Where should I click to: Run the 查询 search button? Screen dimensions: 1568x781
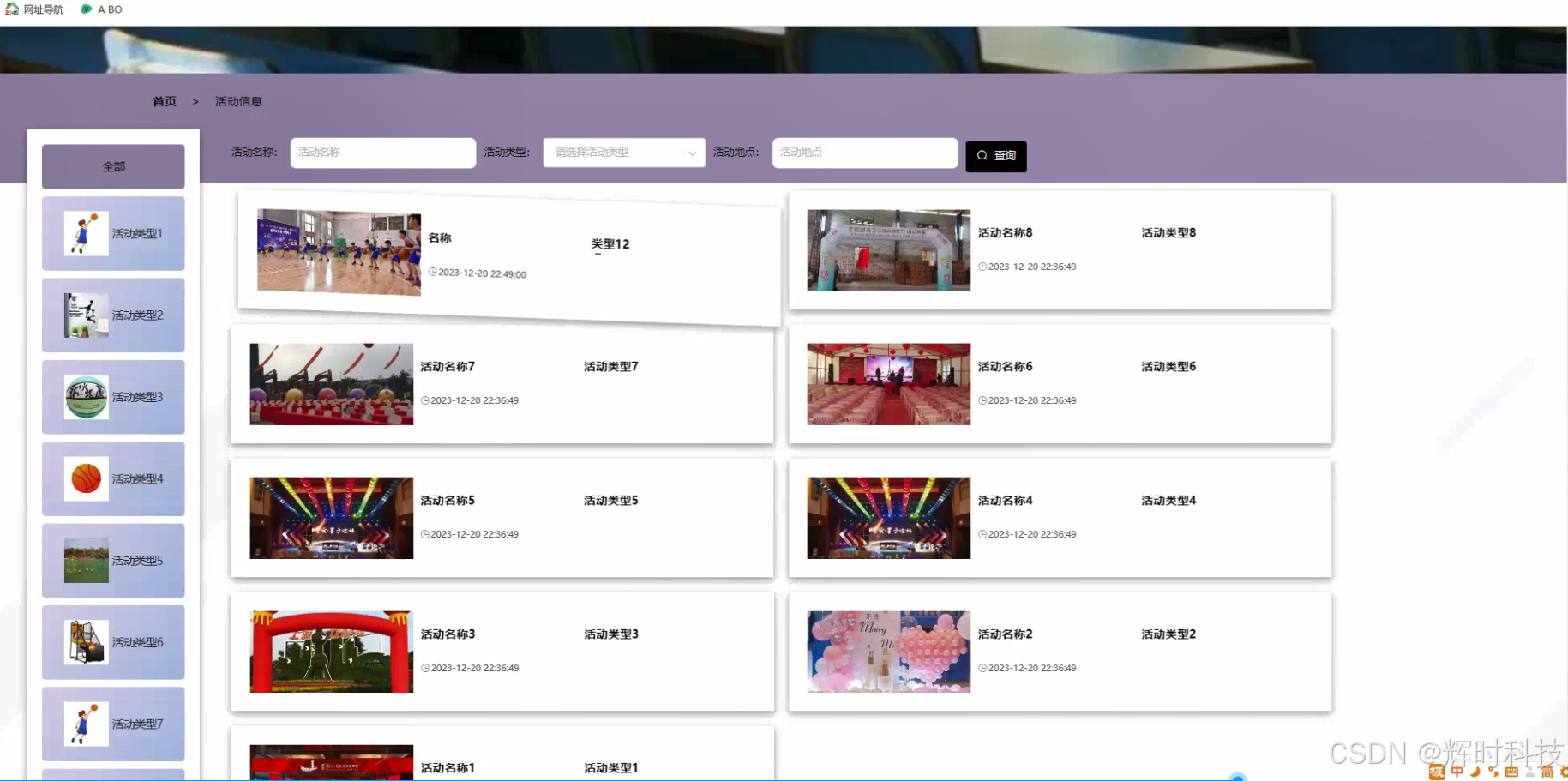[x=996, y=156]
